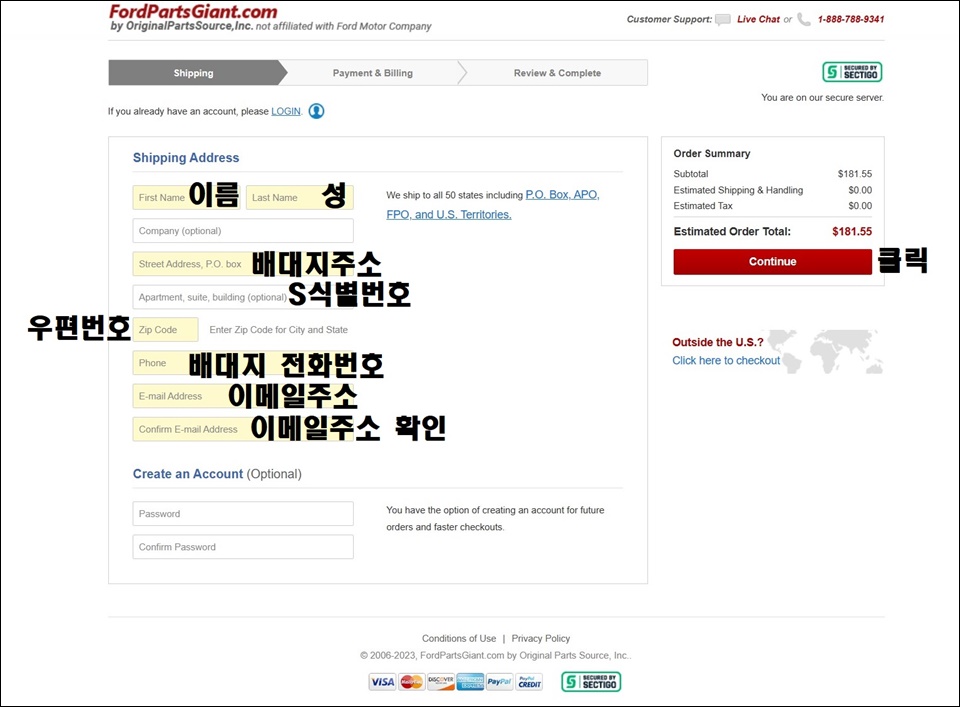Click the 'Shipping Address' heading
This screenshot has width=960, height=707.
186,157
